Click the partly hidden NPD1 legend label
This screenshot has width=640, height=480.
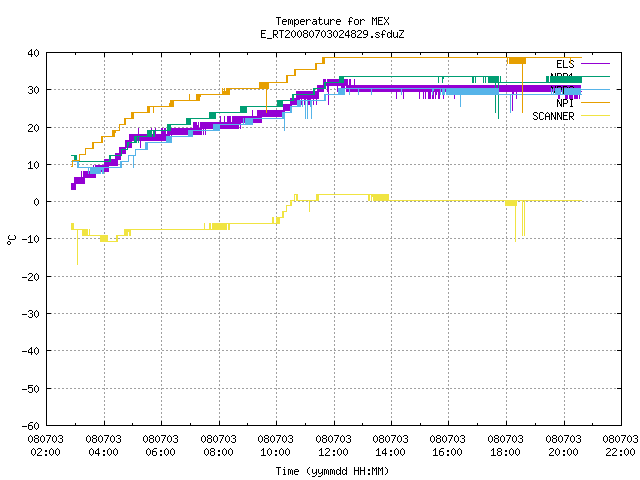[562, 77]
